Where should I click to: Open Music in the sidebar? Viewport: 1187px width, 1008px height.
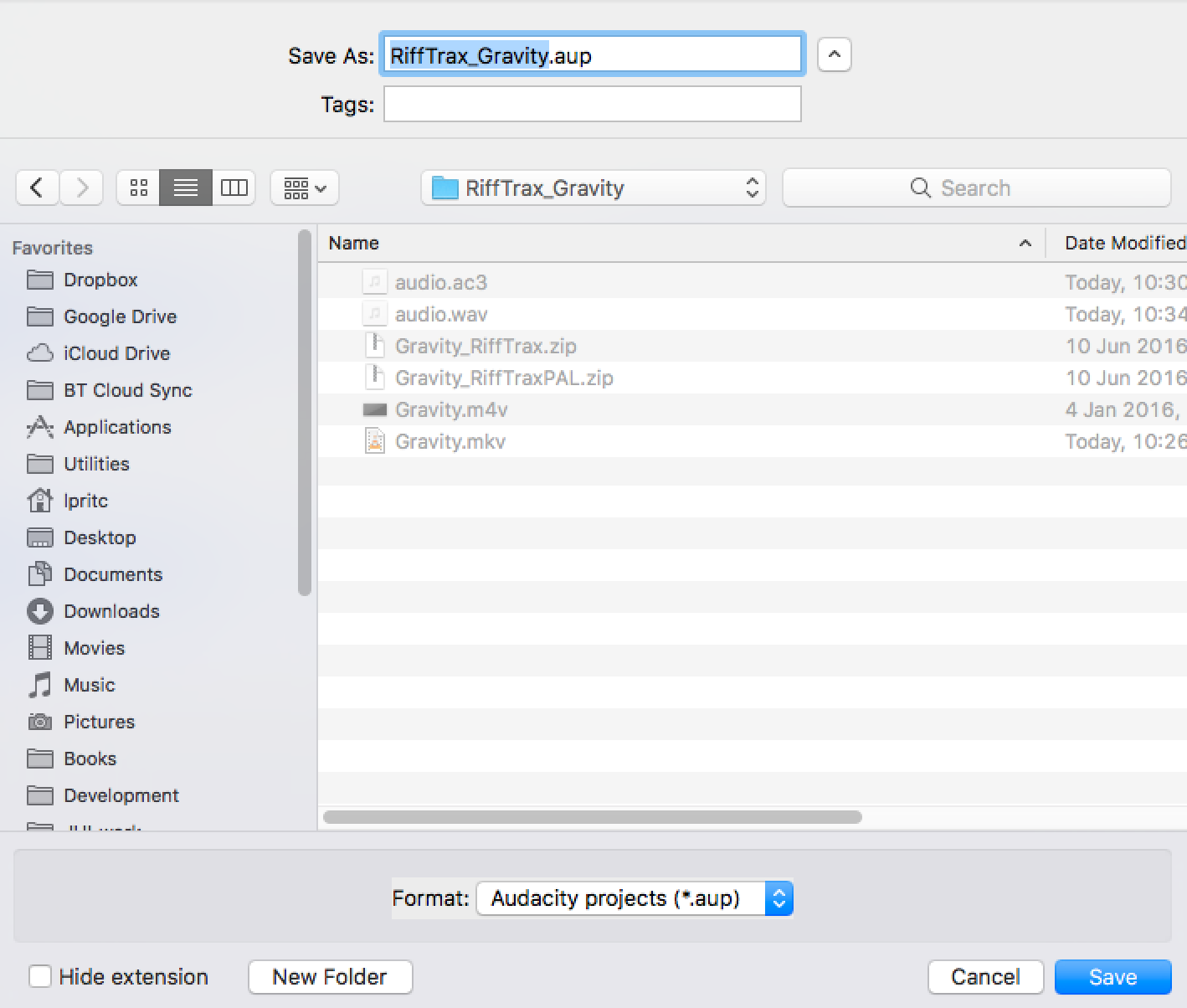89,685
